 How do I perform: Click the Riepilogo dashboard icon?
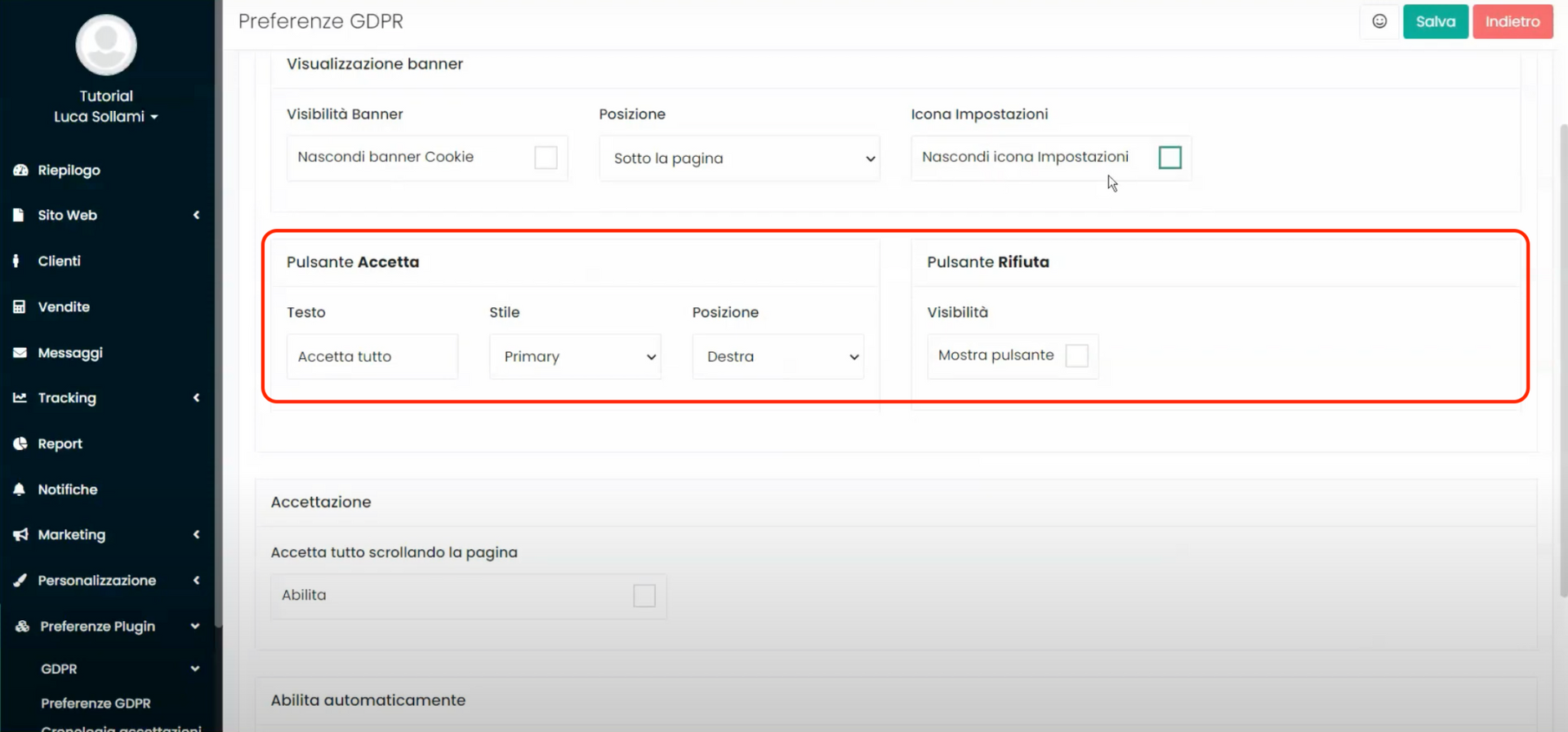tap(20, 170)
